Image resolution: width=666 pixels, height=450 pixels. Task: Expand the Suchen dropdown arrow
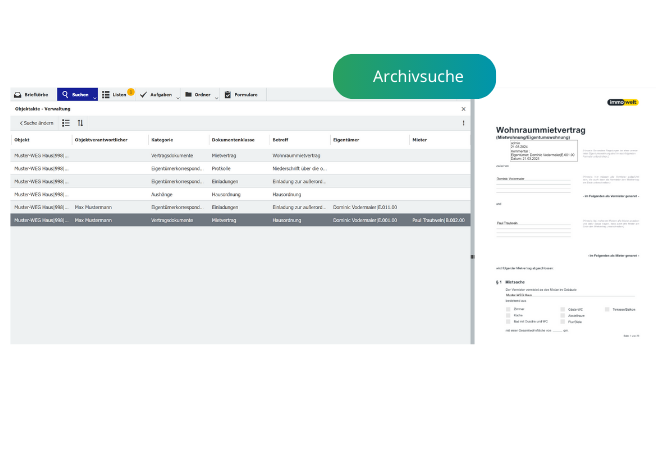tap(95, 98)
